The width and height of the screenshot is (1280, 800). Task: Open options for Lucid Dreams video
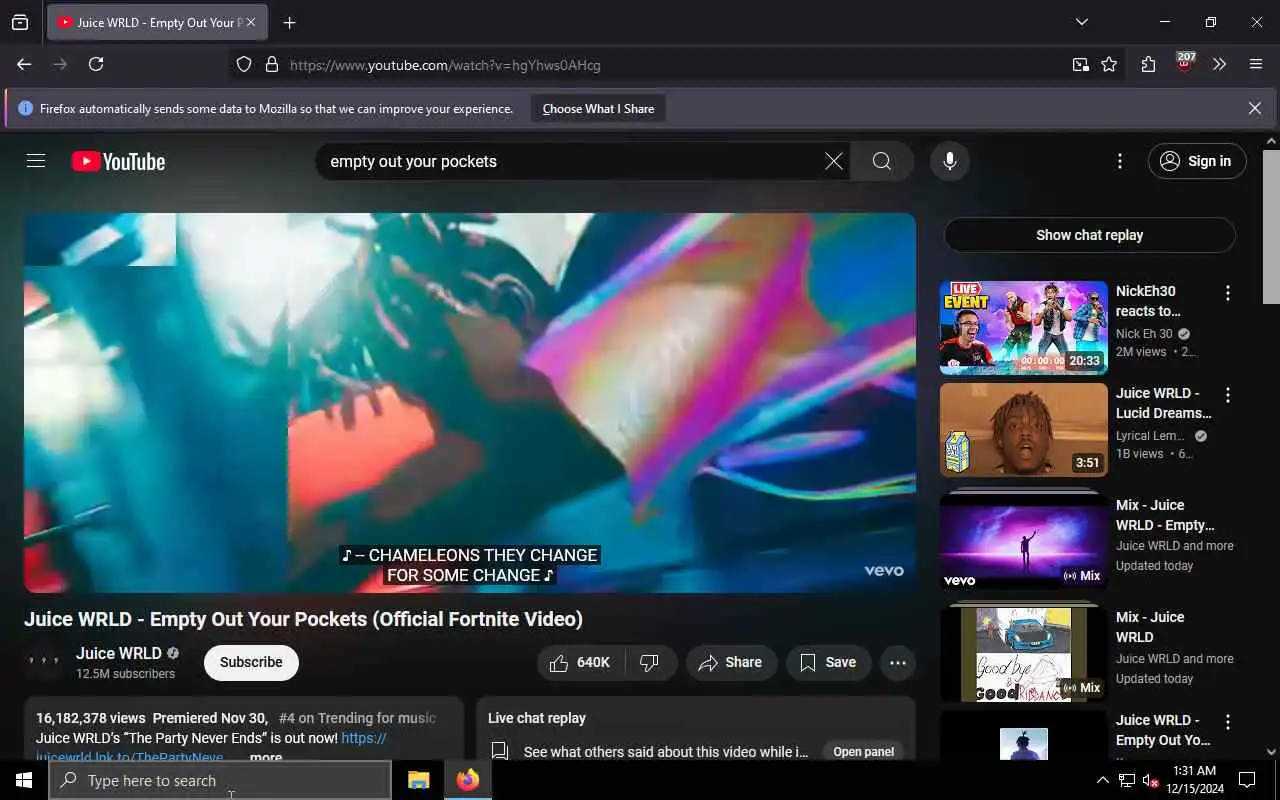point(1228,395)
